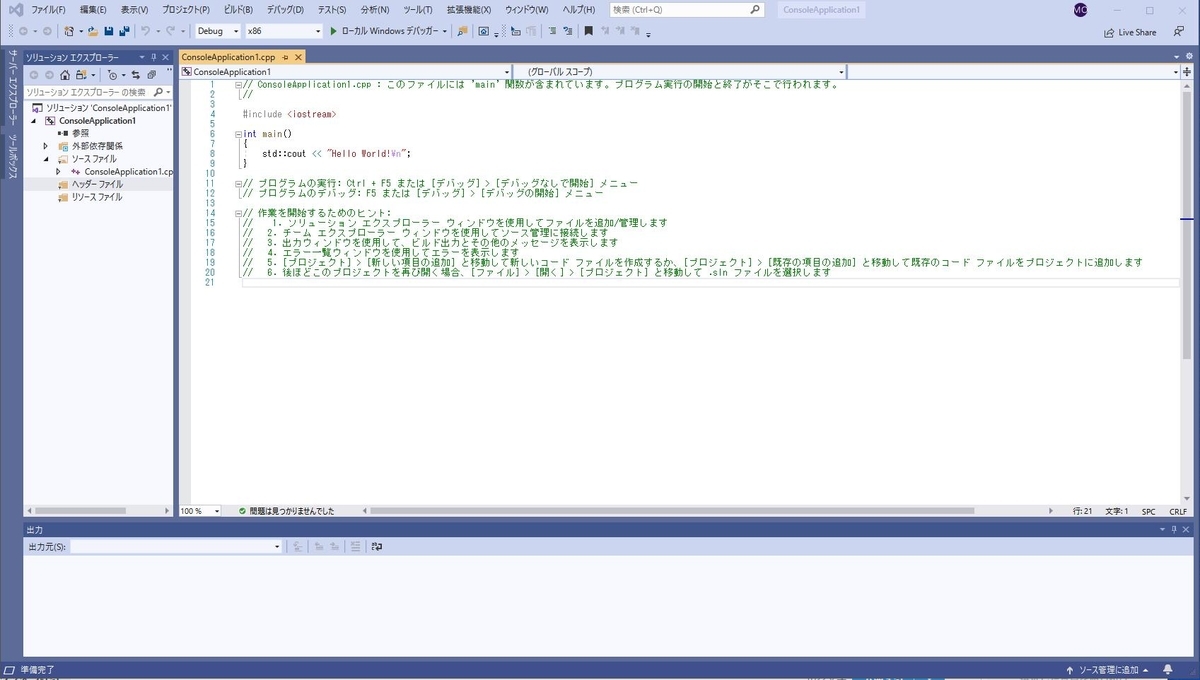
Task: Open the サーバー エクスプローラー side tab
Action: coord(11,89)
